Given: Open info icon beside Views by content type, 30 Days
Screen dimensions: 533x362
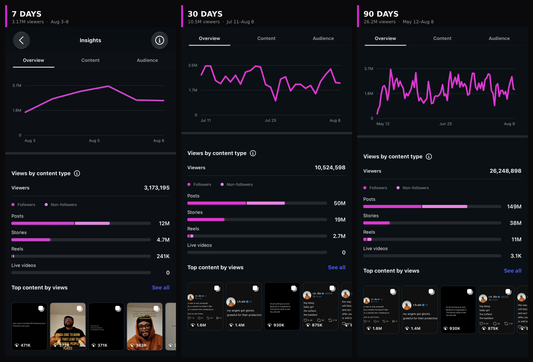Looking at the screenshot, I should [253, 153].
